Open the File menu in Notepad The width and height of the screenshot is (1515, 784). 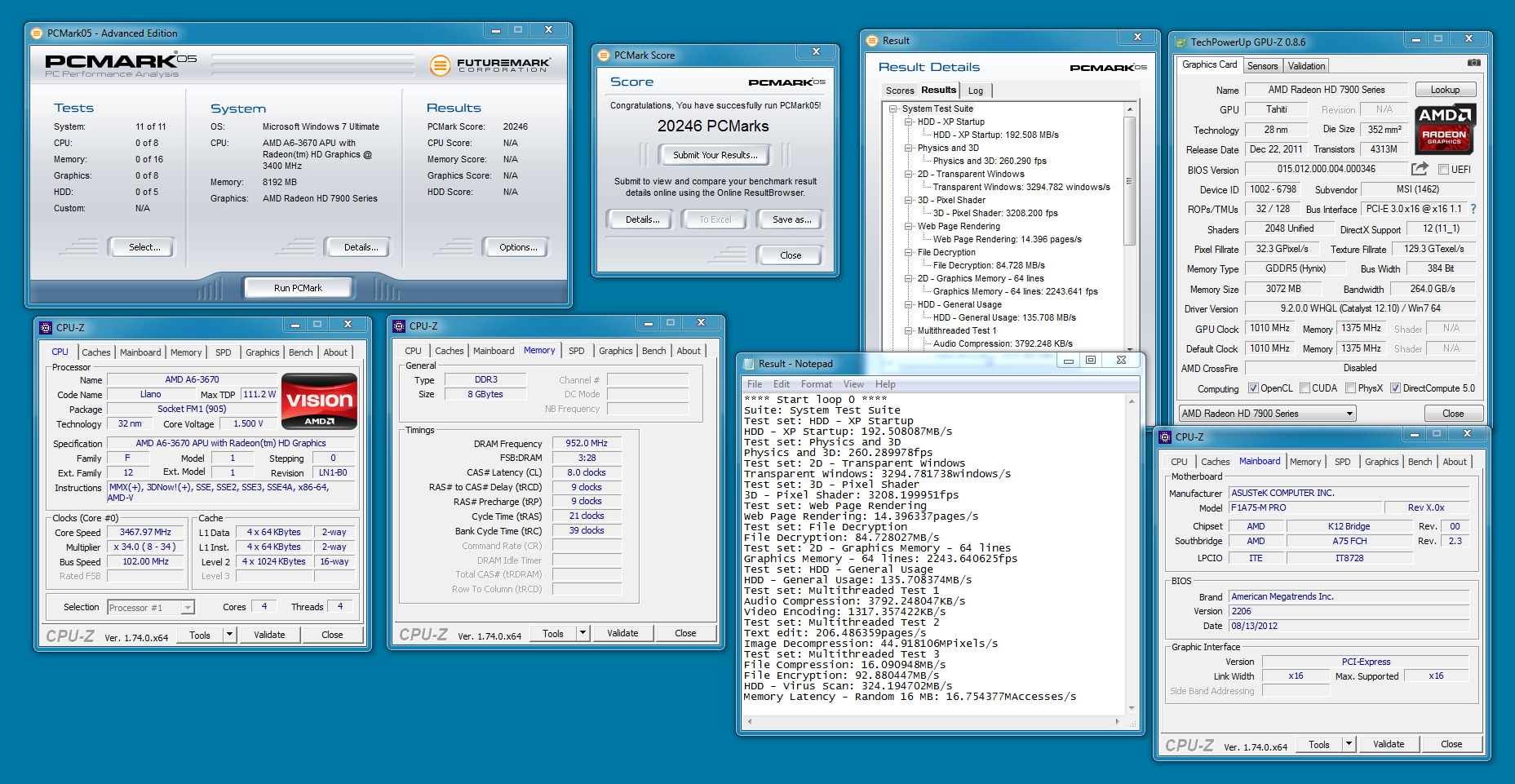point(755,384)
